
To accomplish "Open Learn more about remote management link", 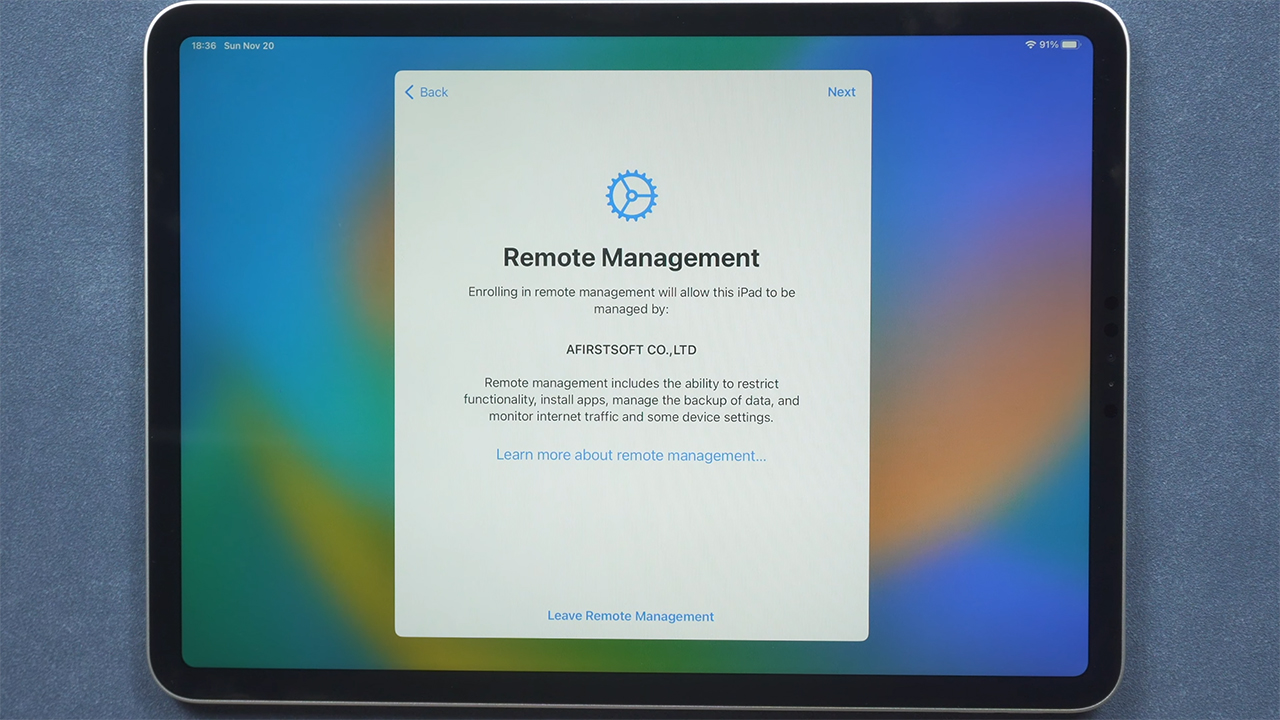I will click(631, 455).
